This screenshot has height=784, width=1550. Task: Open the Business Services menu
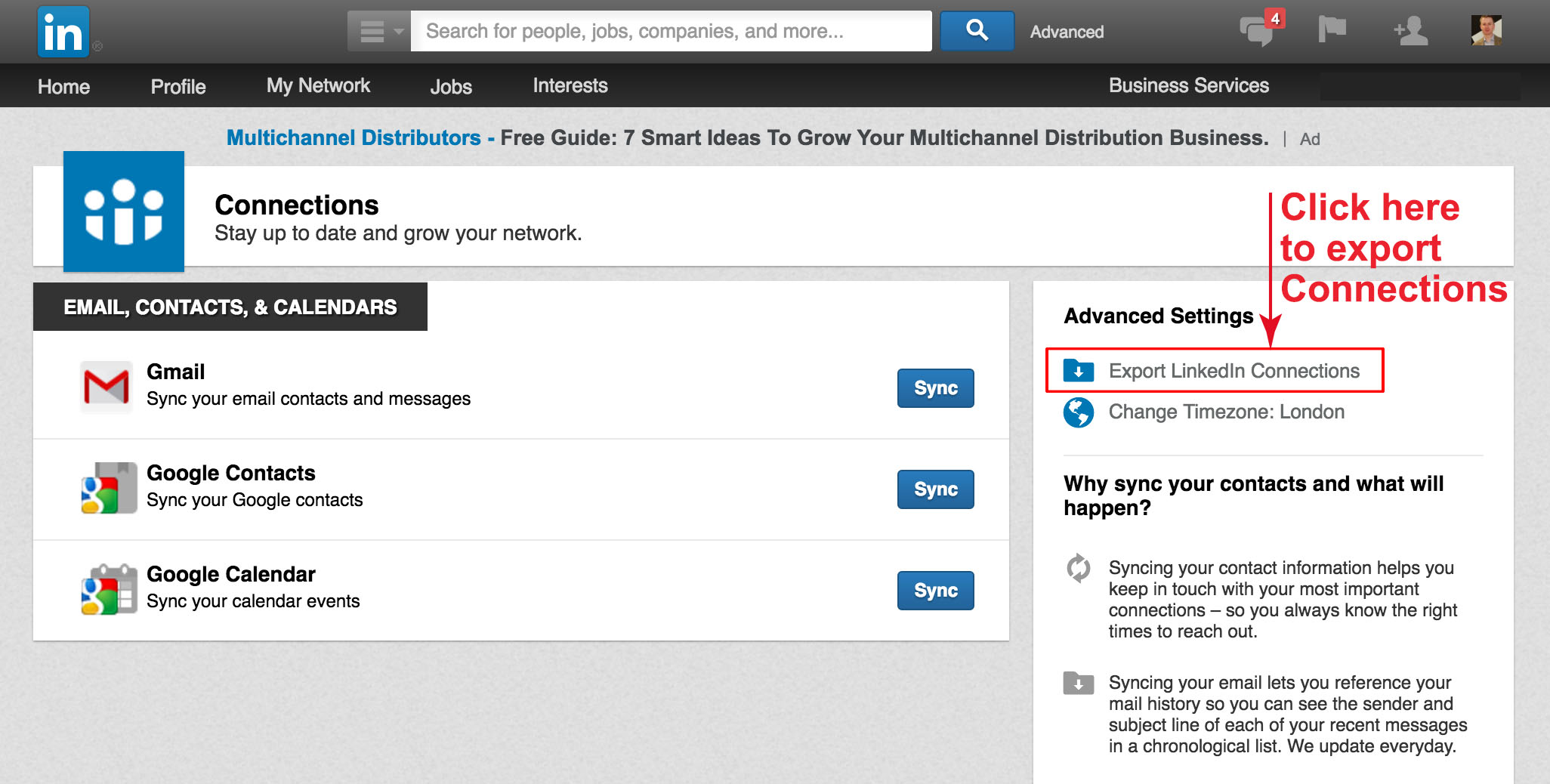[x=1188, y=85]
